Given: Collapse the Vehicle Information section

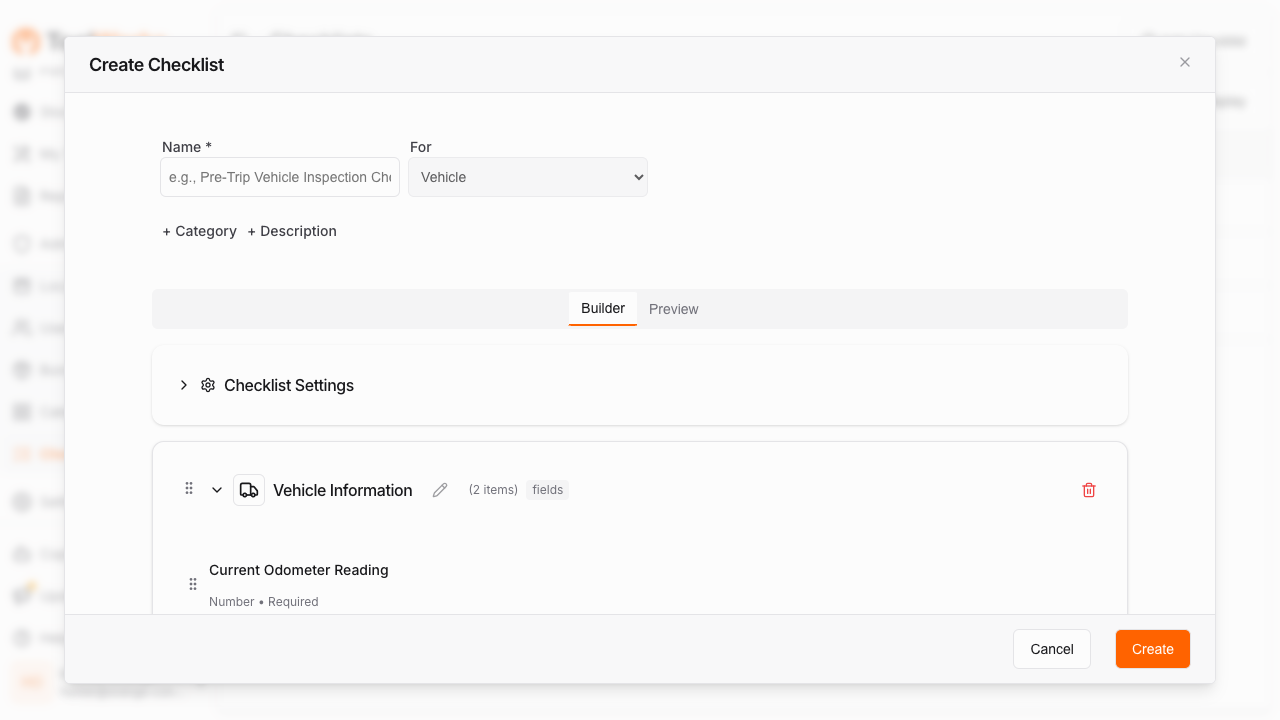Looking at the screenshot, I should click(x=217, y=490).
